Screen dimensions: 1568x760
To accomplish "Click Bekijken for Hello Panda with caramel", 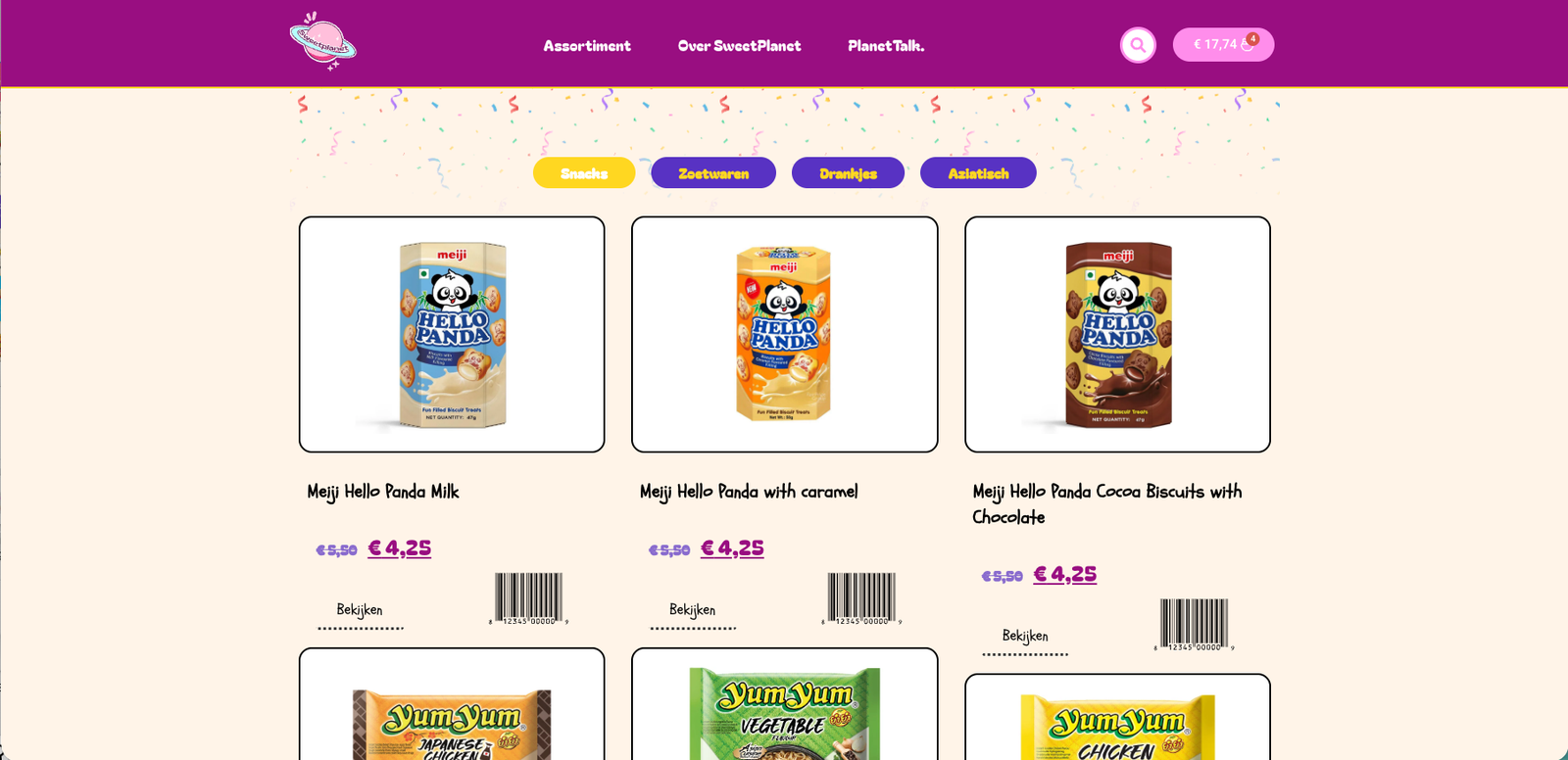I will (692, 610).
